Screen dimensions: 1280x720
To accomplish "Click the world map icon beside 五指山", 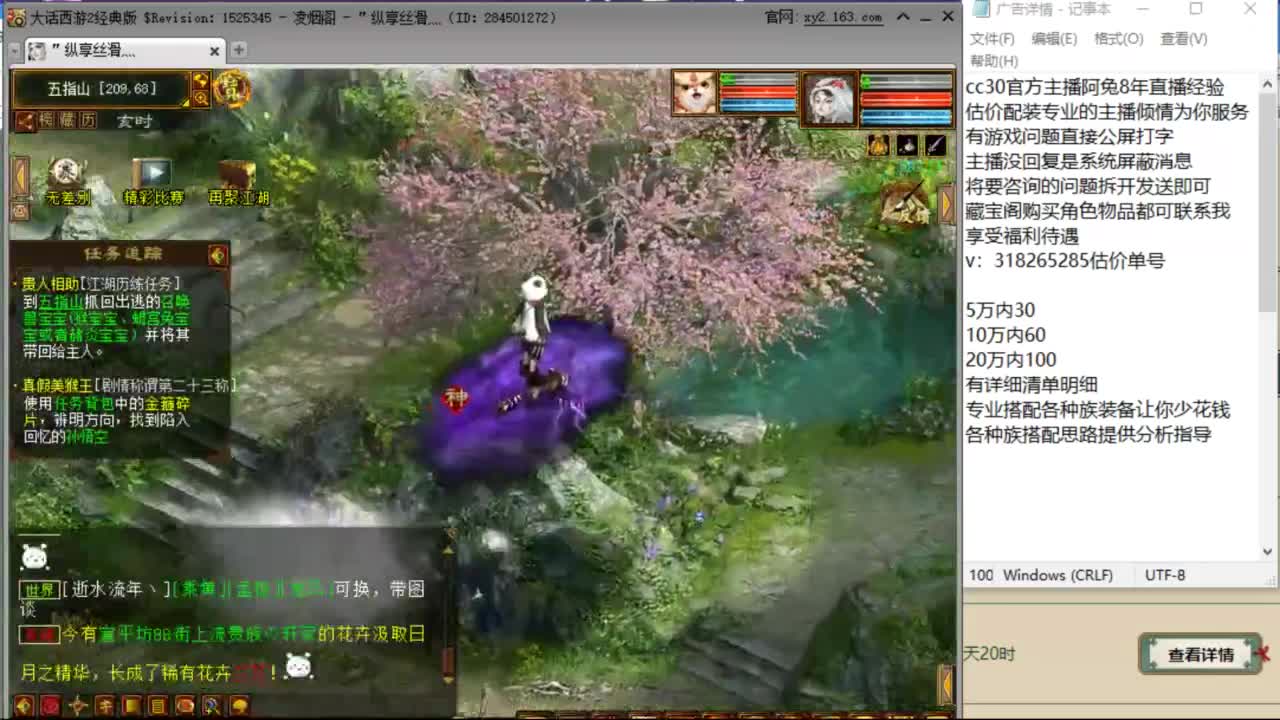I will pos(201,81).
